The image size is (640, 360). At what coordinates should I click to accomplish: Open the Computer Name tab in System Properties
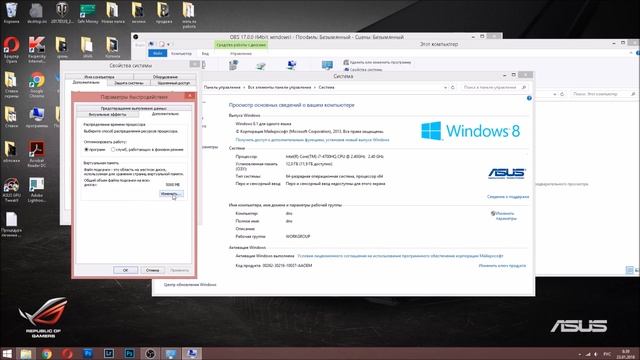[99, 77]
